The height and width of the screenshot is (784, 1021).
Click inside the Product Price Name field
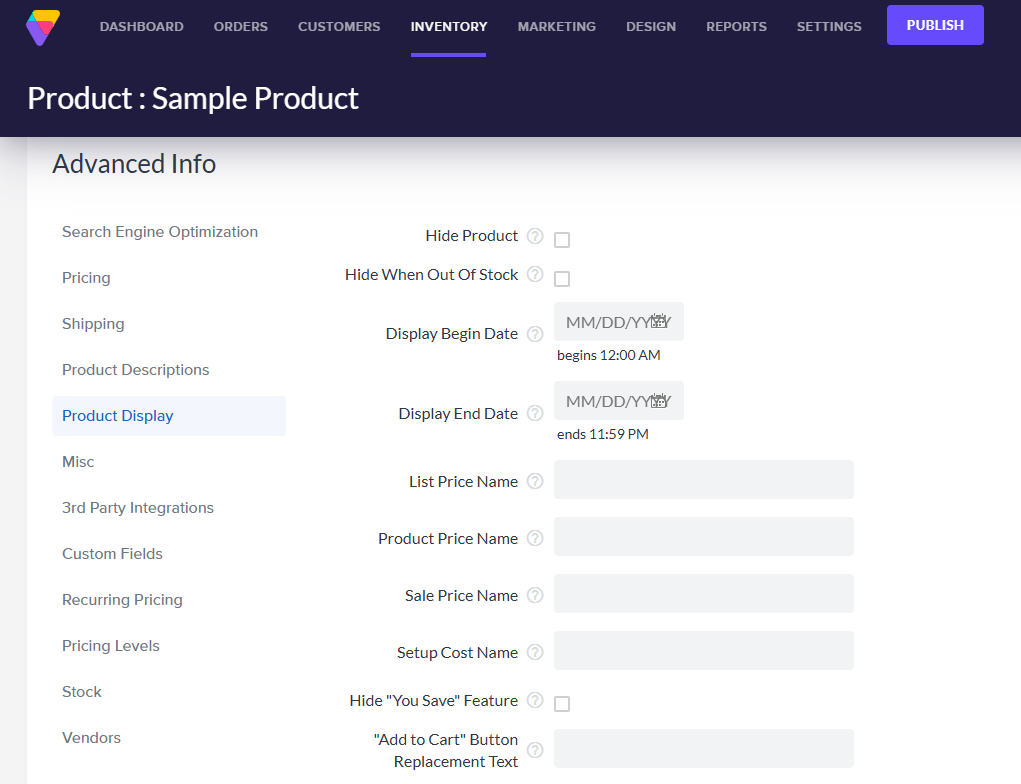(x=703, y=536)
